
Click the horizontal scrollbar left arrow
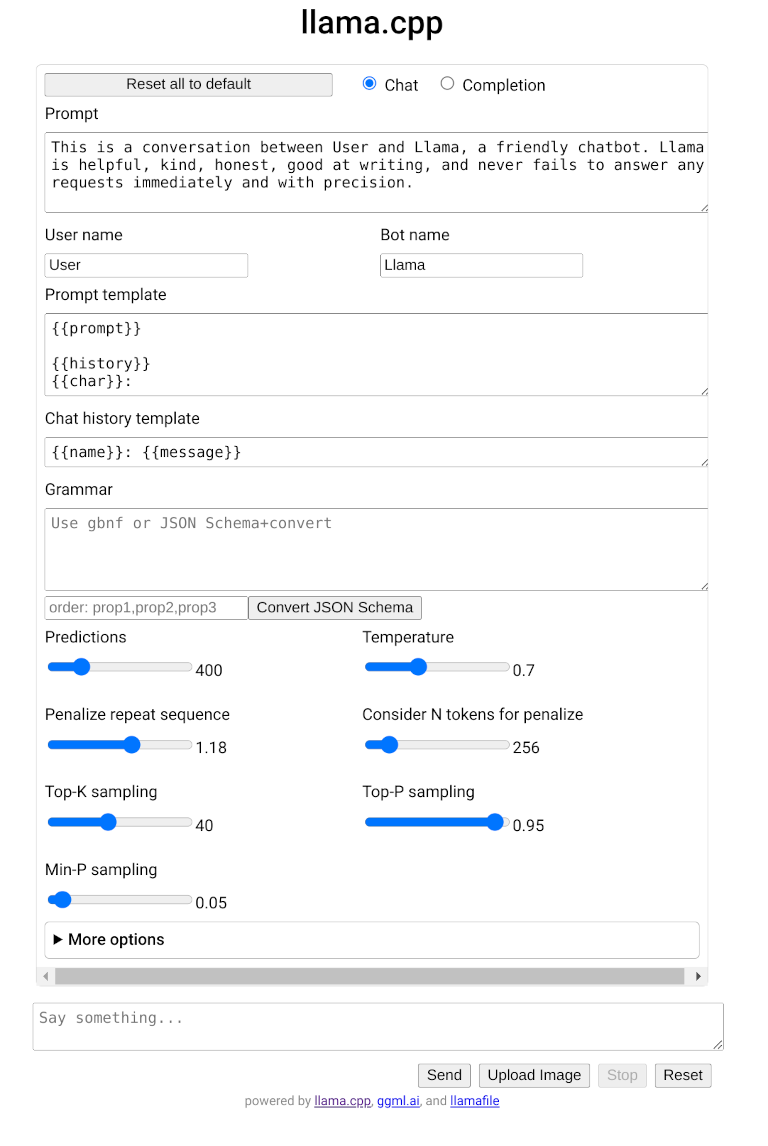pyautogui.click(x=45, y=976)
